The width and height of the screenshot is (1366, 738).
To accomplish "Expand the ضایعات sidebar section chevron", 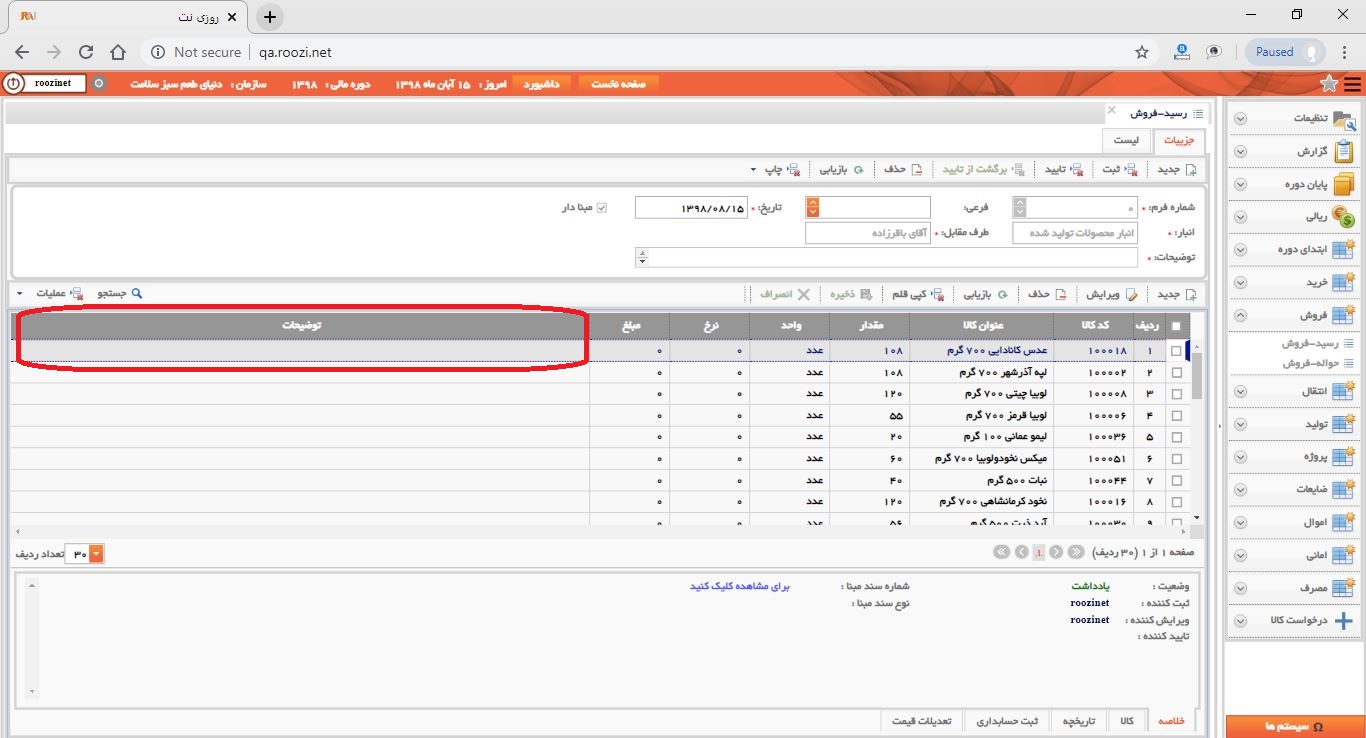I will [x=1240, y=490].
